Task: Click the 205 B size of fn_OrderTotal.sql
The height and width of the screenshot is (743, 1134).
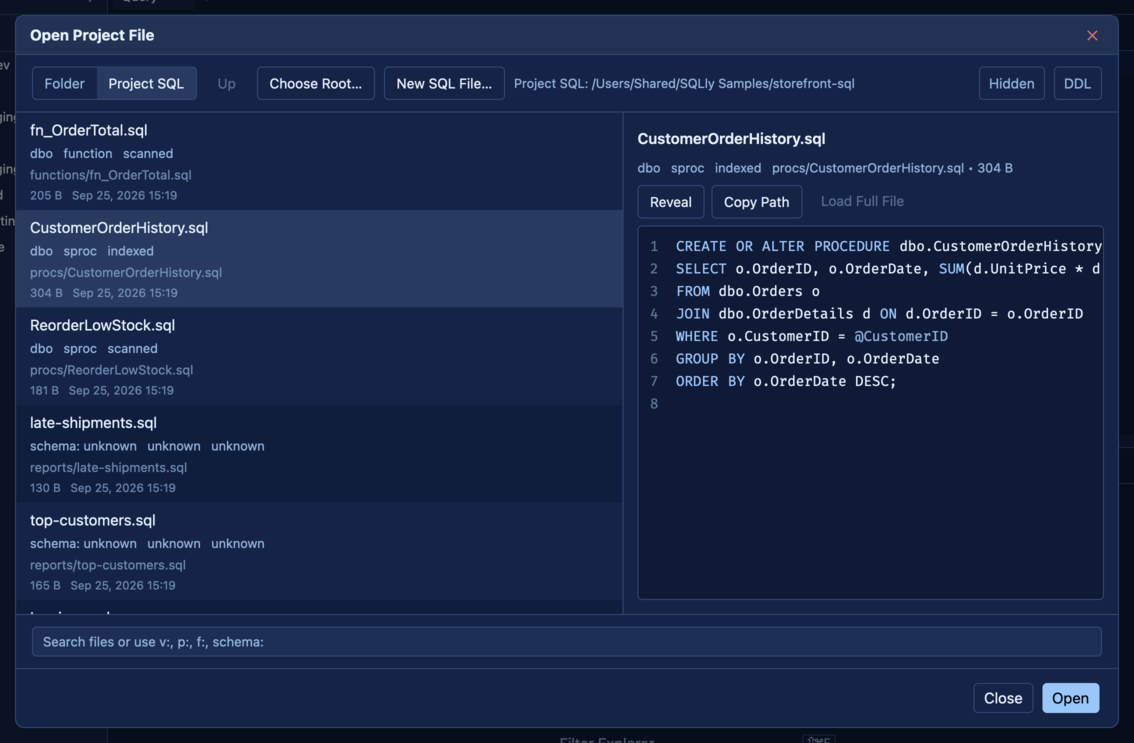Action: (x=46, y=195)
